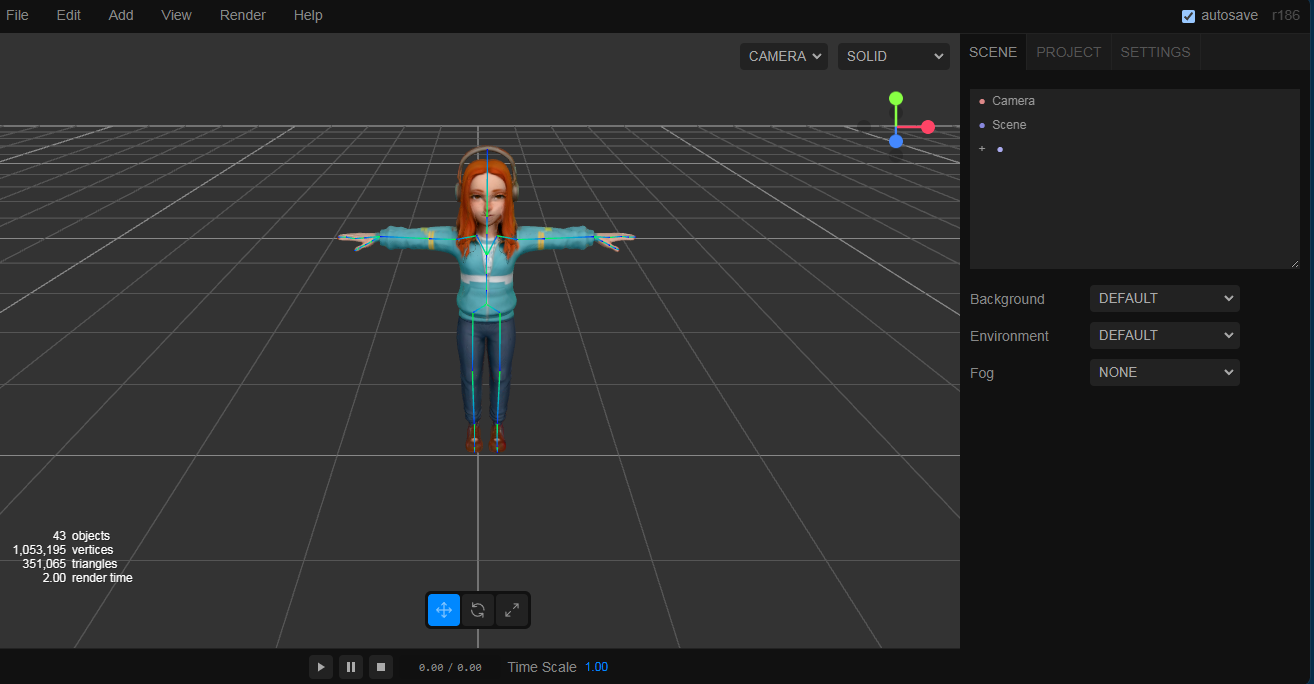The height and width of the screenshot is (684, 1314).
Task: Open the SOLID shading dropdown
Action: click(894, 56)
